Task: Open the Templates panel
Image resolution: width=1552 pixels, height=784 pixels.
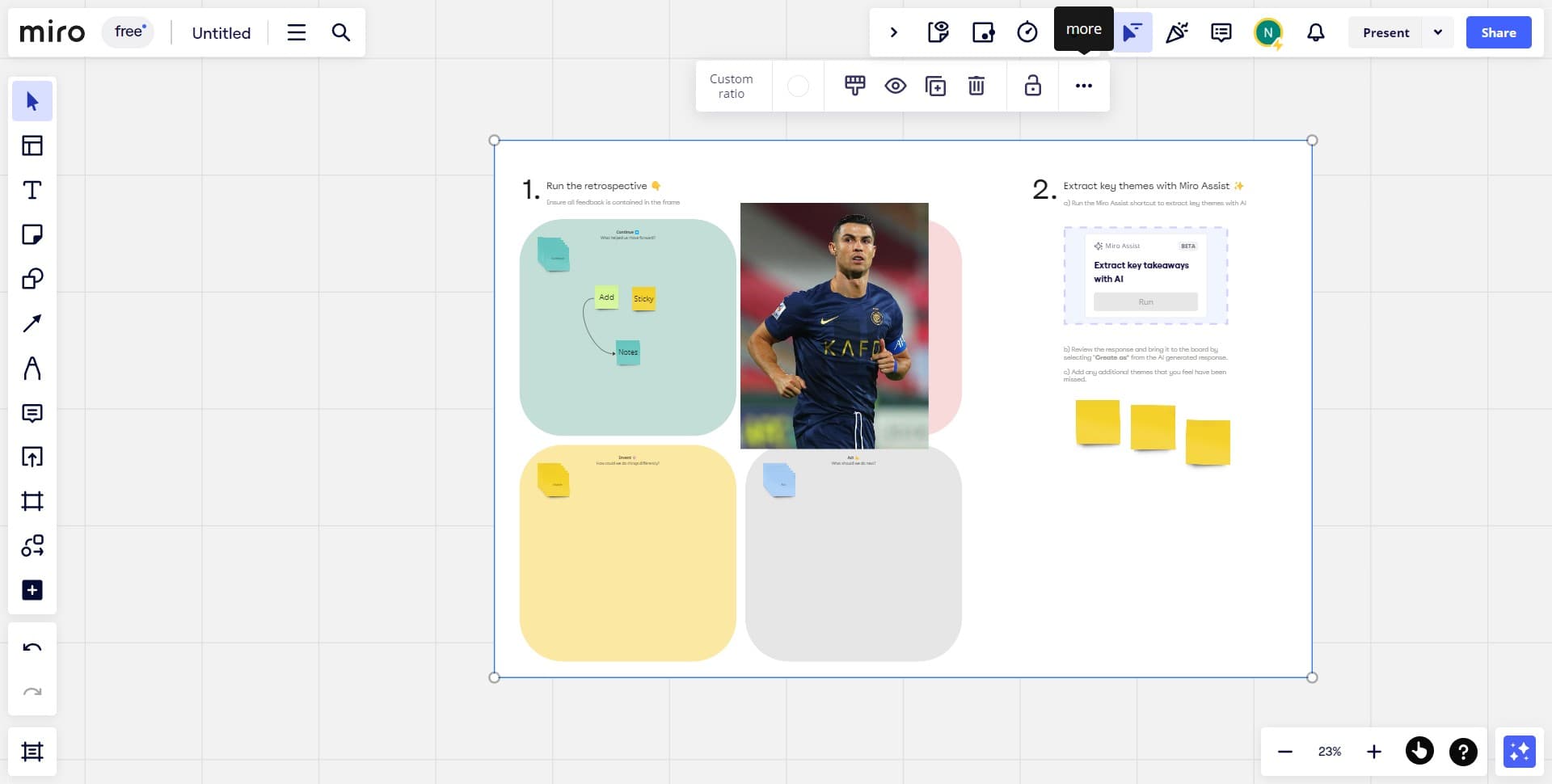Action: click(32, 145)
